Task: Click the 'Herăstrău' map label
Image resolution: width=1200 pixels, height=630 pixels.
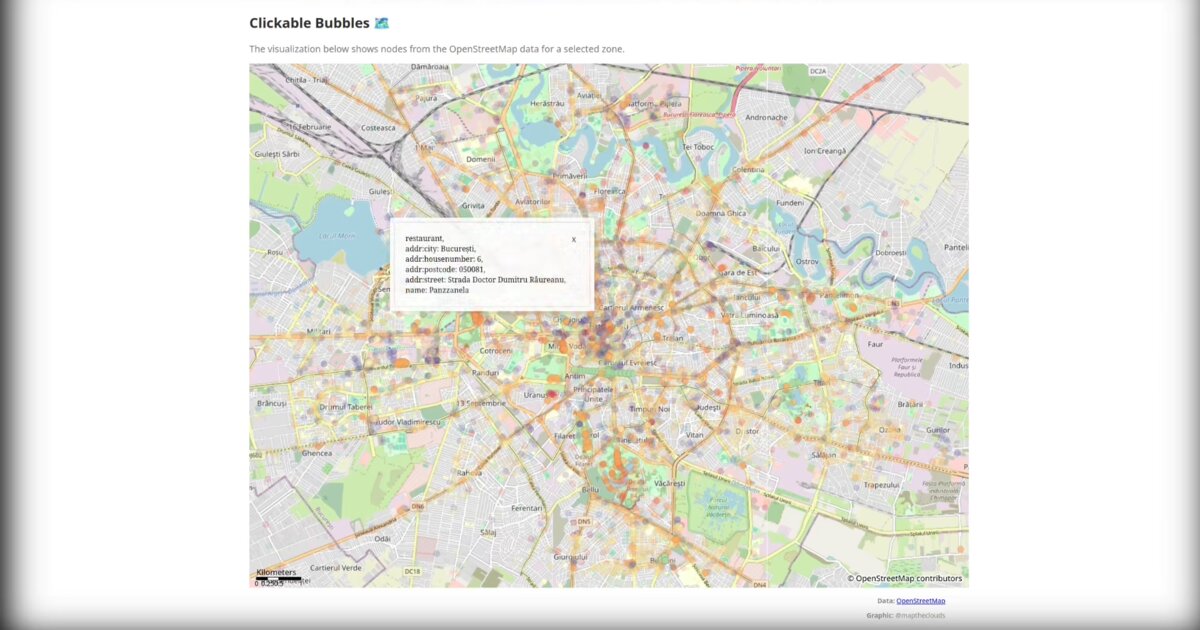Action: (548, 103)
